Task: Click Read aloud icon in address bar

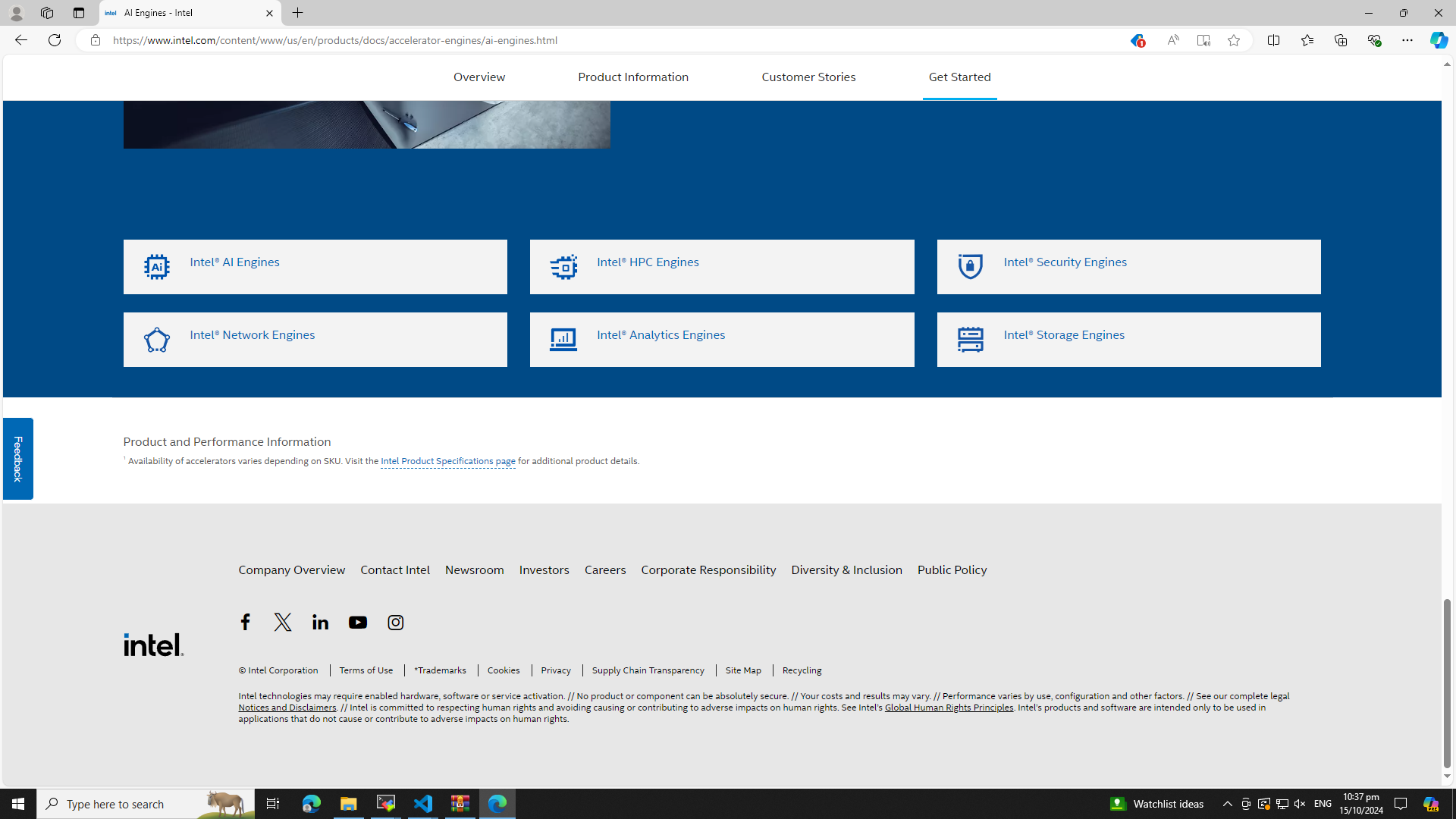Action: click(x=1172, y=40)
